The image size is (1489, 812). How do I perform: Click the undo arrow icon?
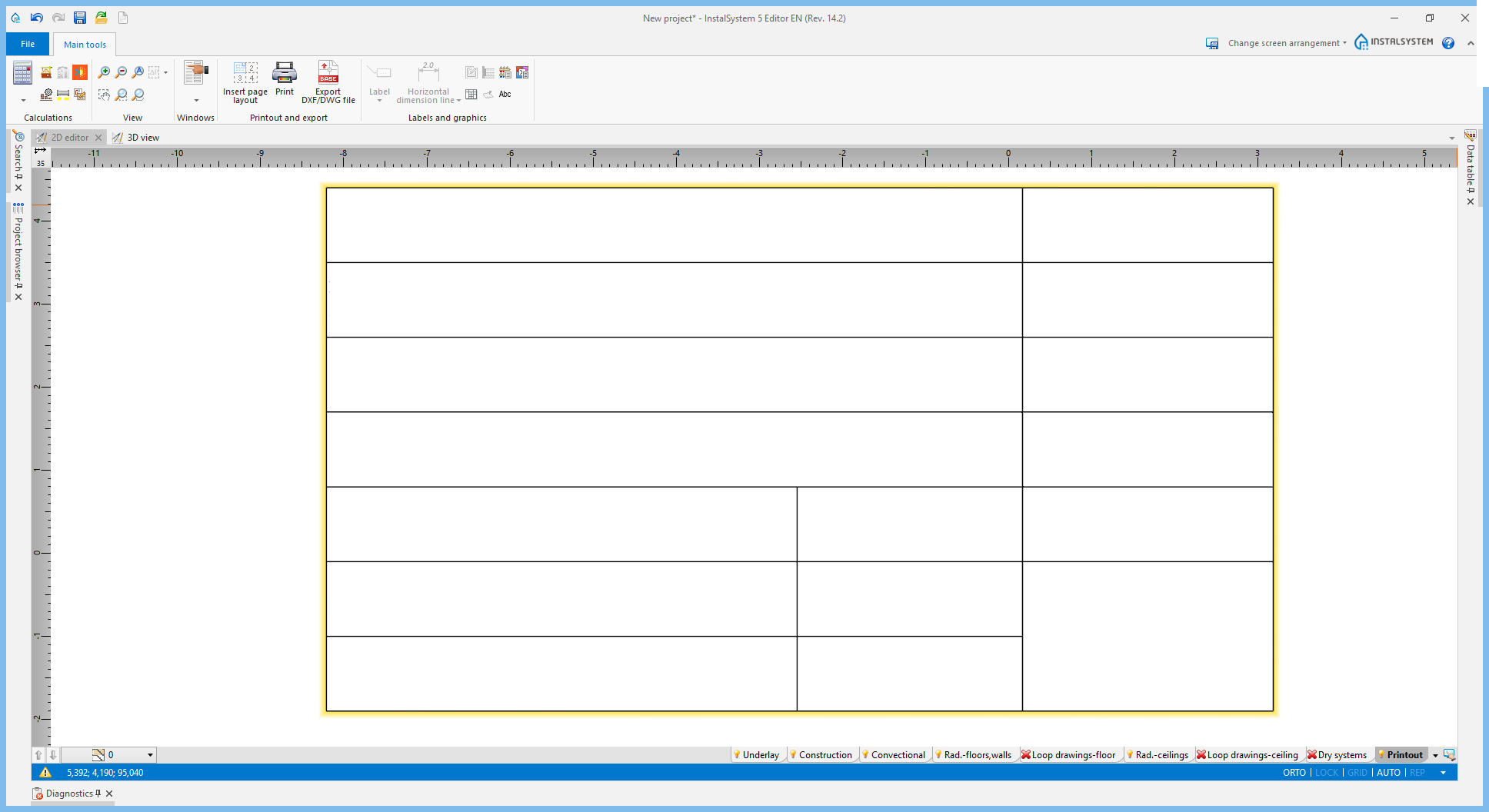(x=37, y=18)
